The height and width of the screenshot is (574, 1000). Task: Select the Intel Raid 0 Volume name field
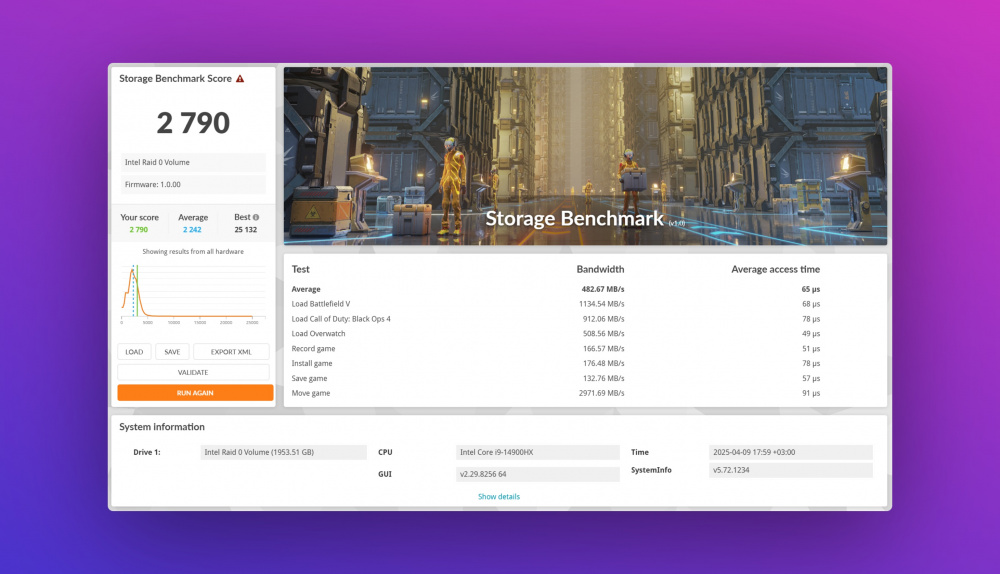point(193,162)
